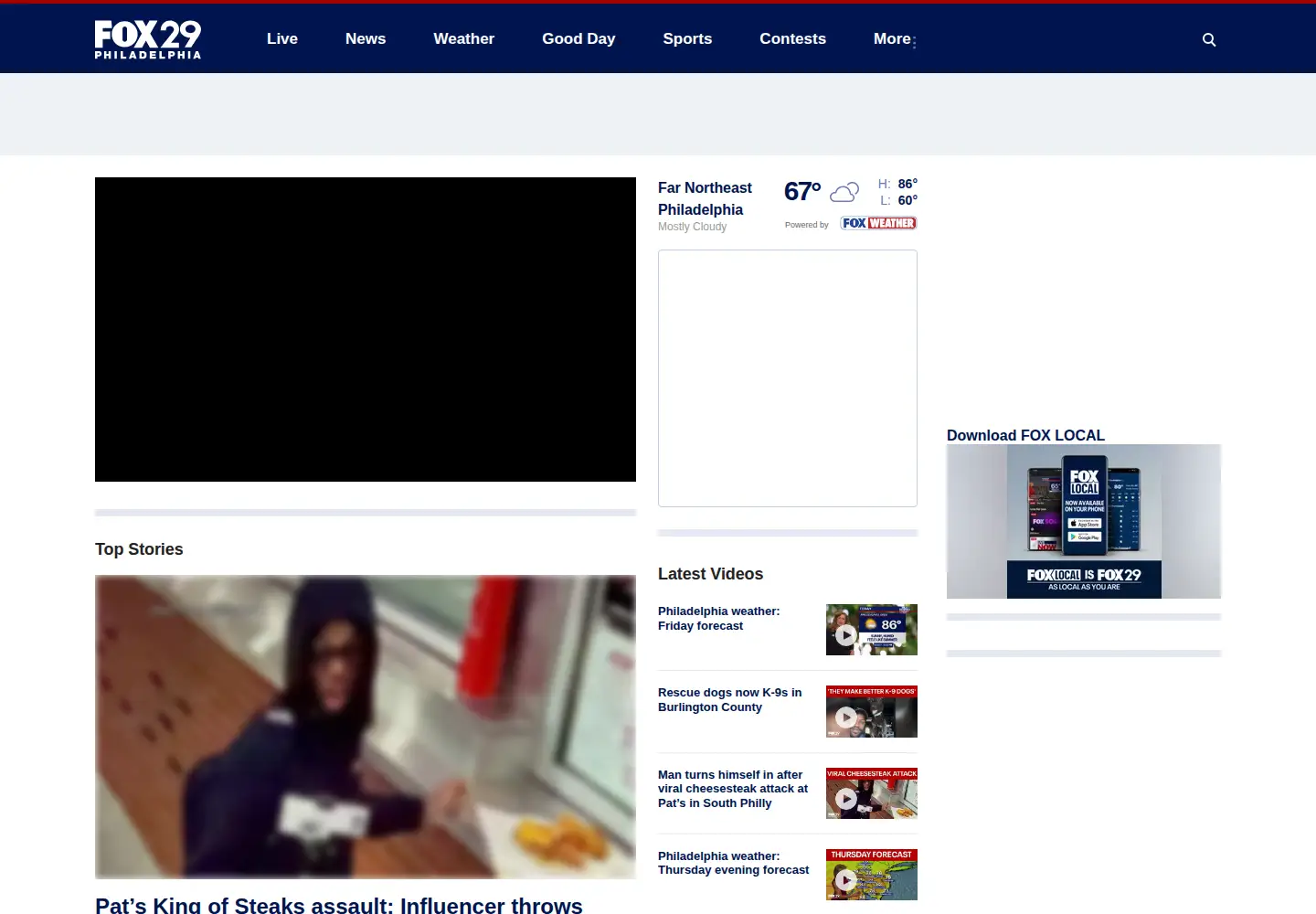Open the Download FOX LOCAL heading
The width and height of the screenshot is (1316, 914).
pos(1025,435)
